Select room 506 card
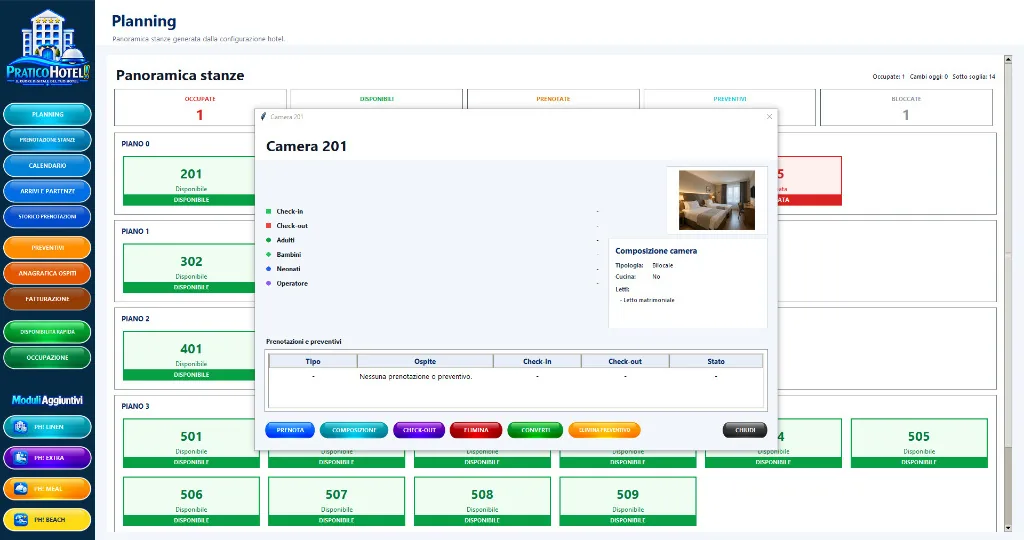The image size is (1024, 540). (191, 501)
